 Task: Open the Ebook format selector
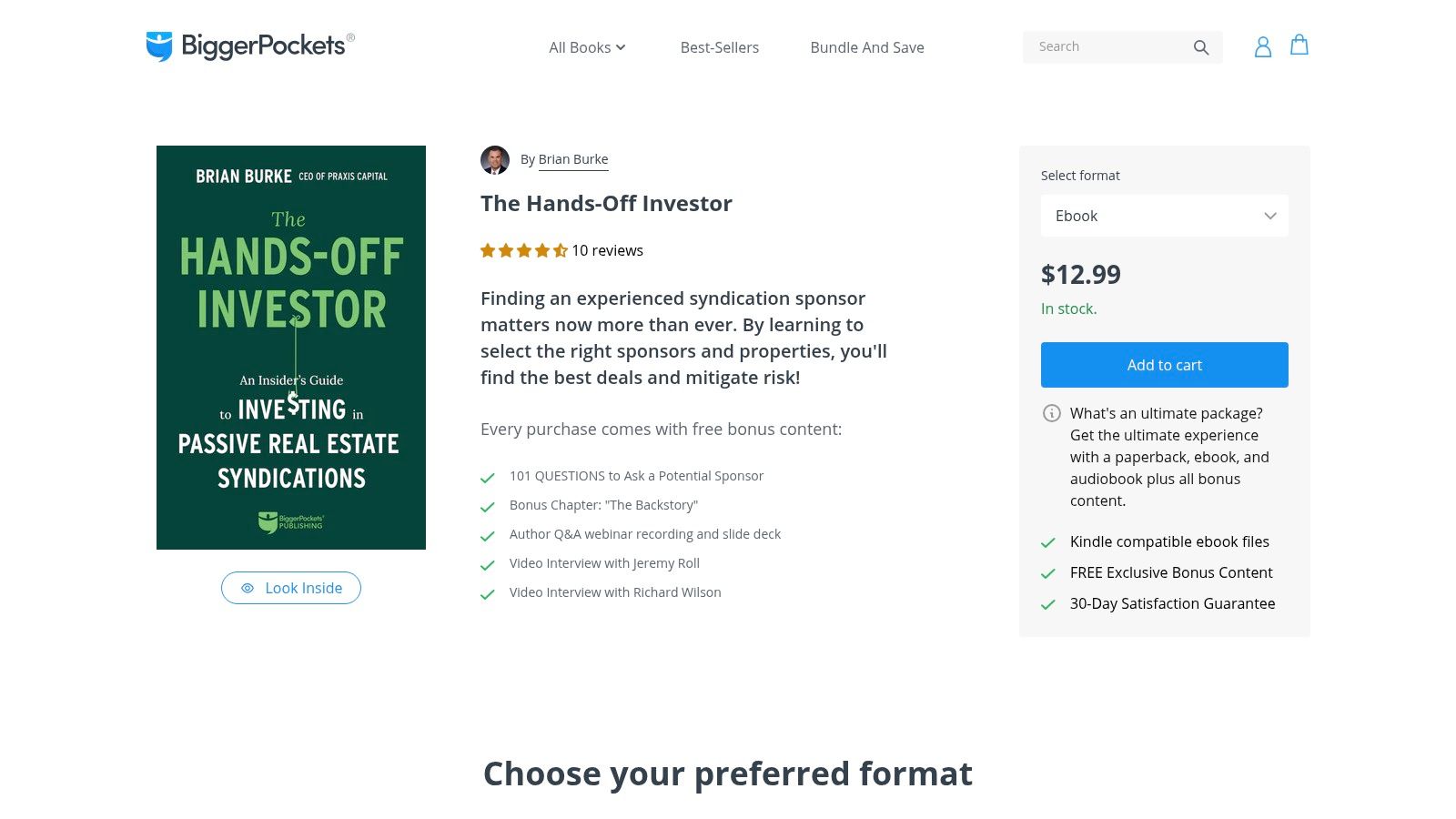1164,216
